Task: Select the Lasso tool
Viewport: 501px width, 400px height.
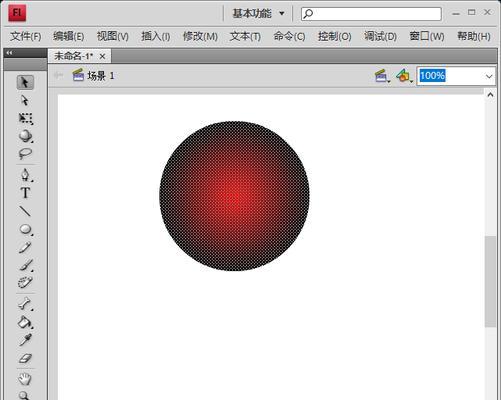Action: coord(25,154)
